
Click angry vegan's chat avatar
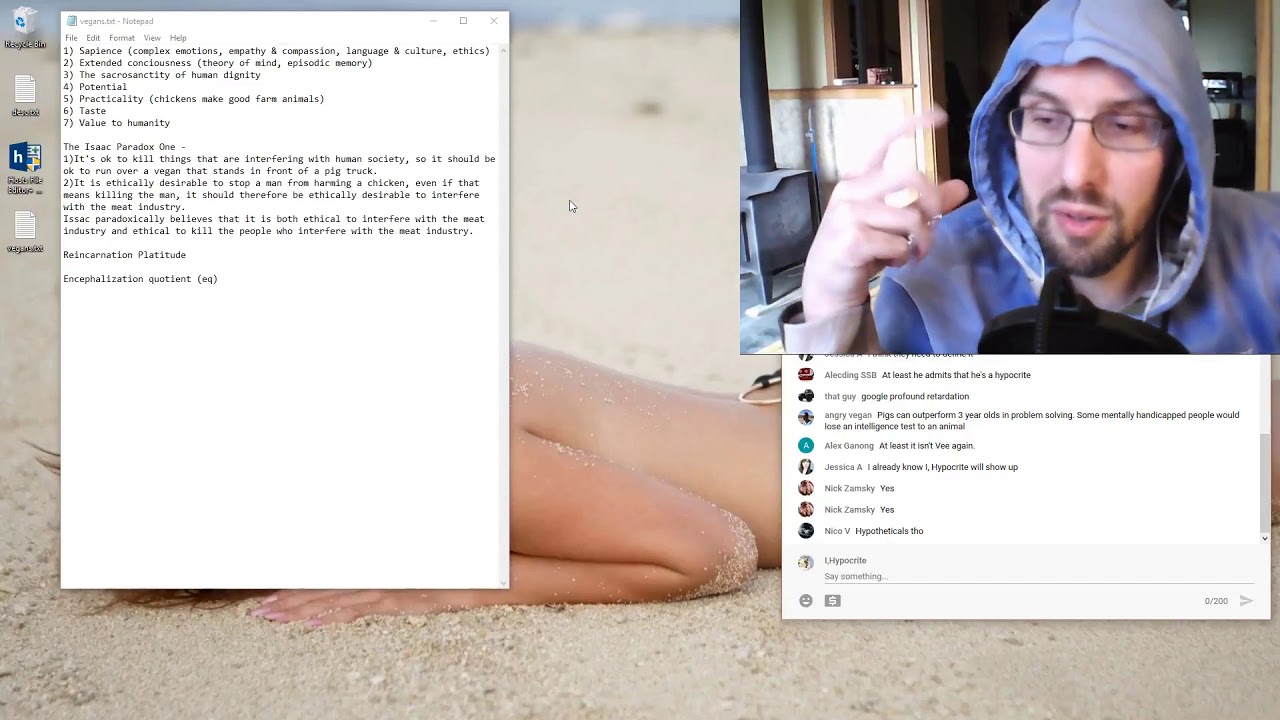[806, 418]
